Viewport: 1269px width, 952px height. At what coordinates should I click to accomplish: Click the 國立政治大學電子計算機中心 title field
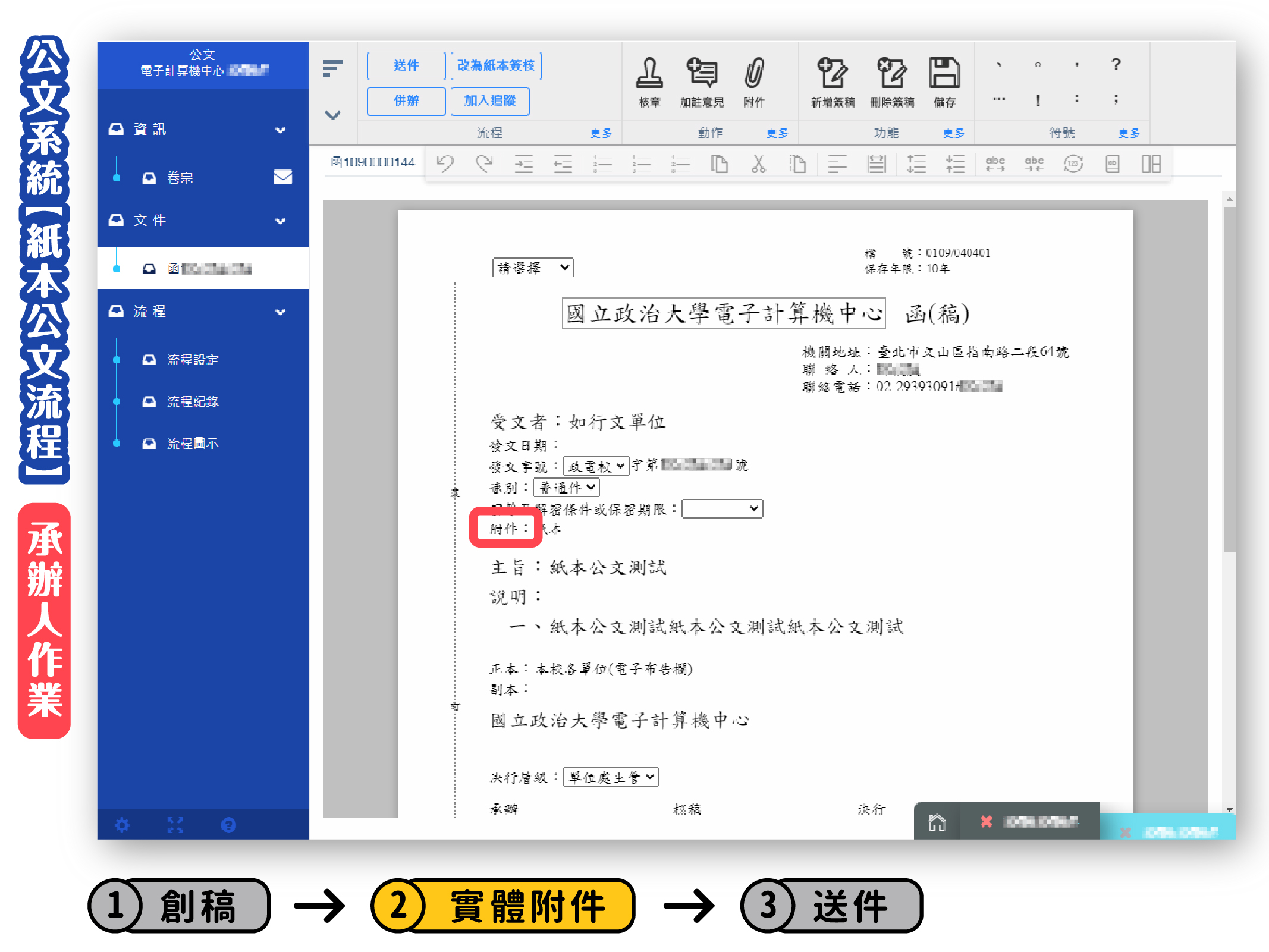point(724,313)
